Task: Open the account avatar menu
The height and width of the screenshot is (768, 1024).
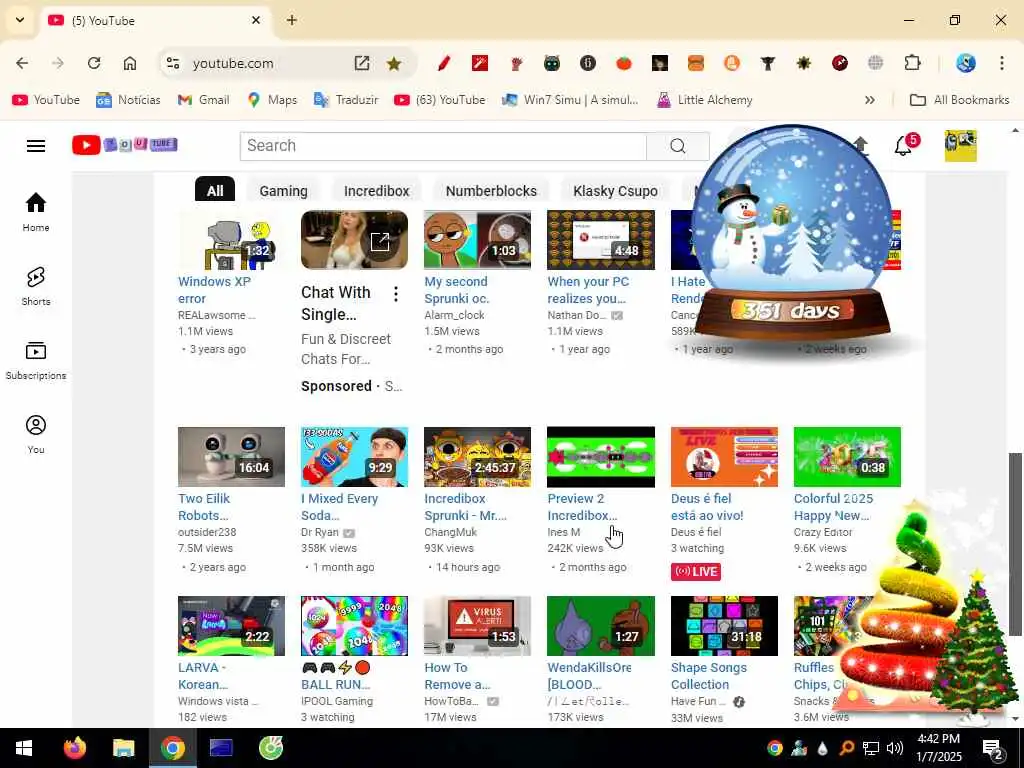Action: click(960, 146)
